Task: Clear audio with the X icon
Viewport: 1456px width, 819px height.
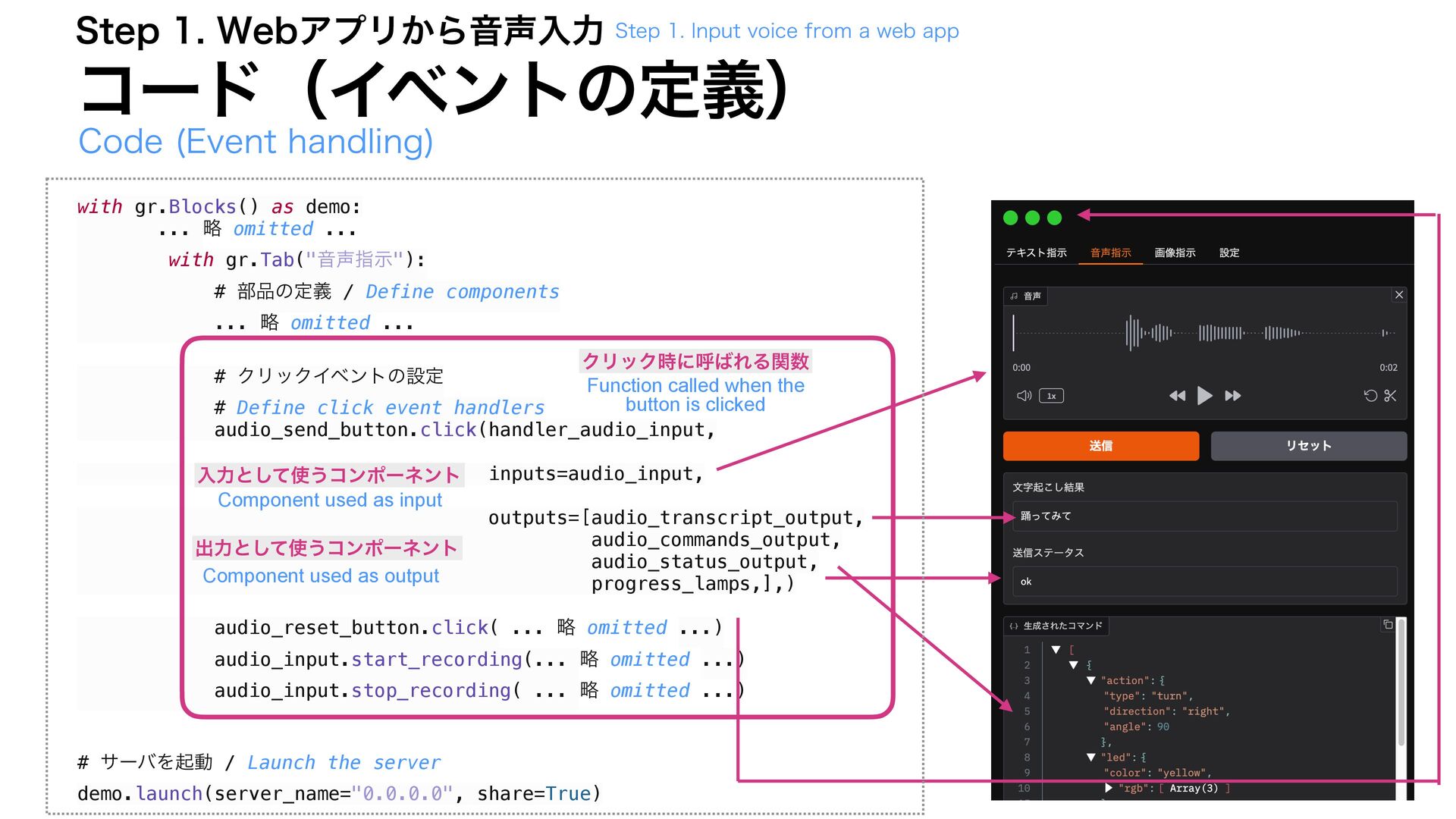Action: pyautogui.click(x=1399, y=295)
